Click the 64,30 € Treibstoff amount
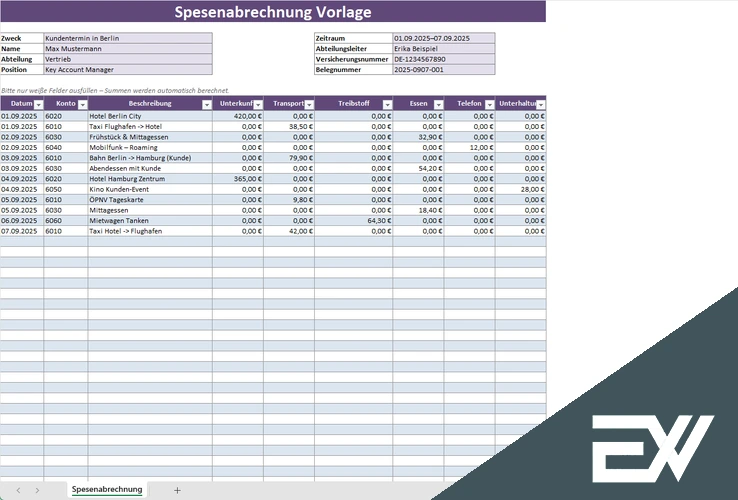 tap(353, 220)
